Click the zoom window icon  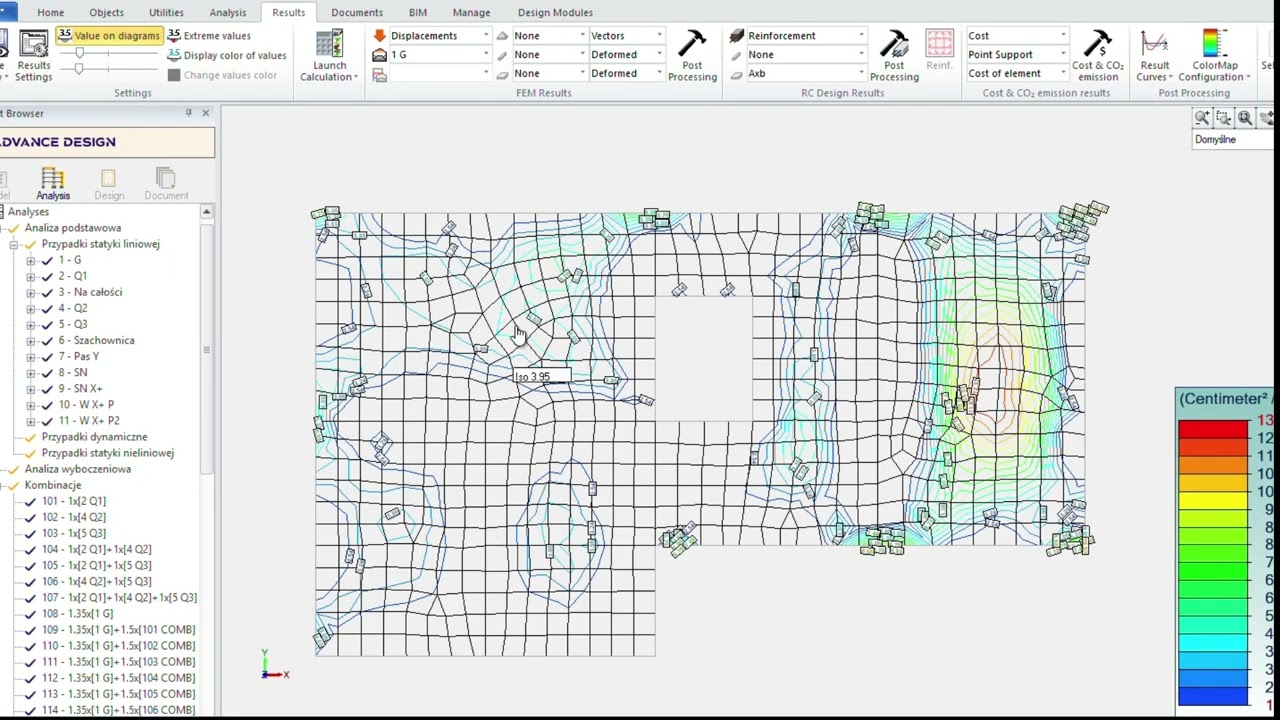click(1224, 118)
